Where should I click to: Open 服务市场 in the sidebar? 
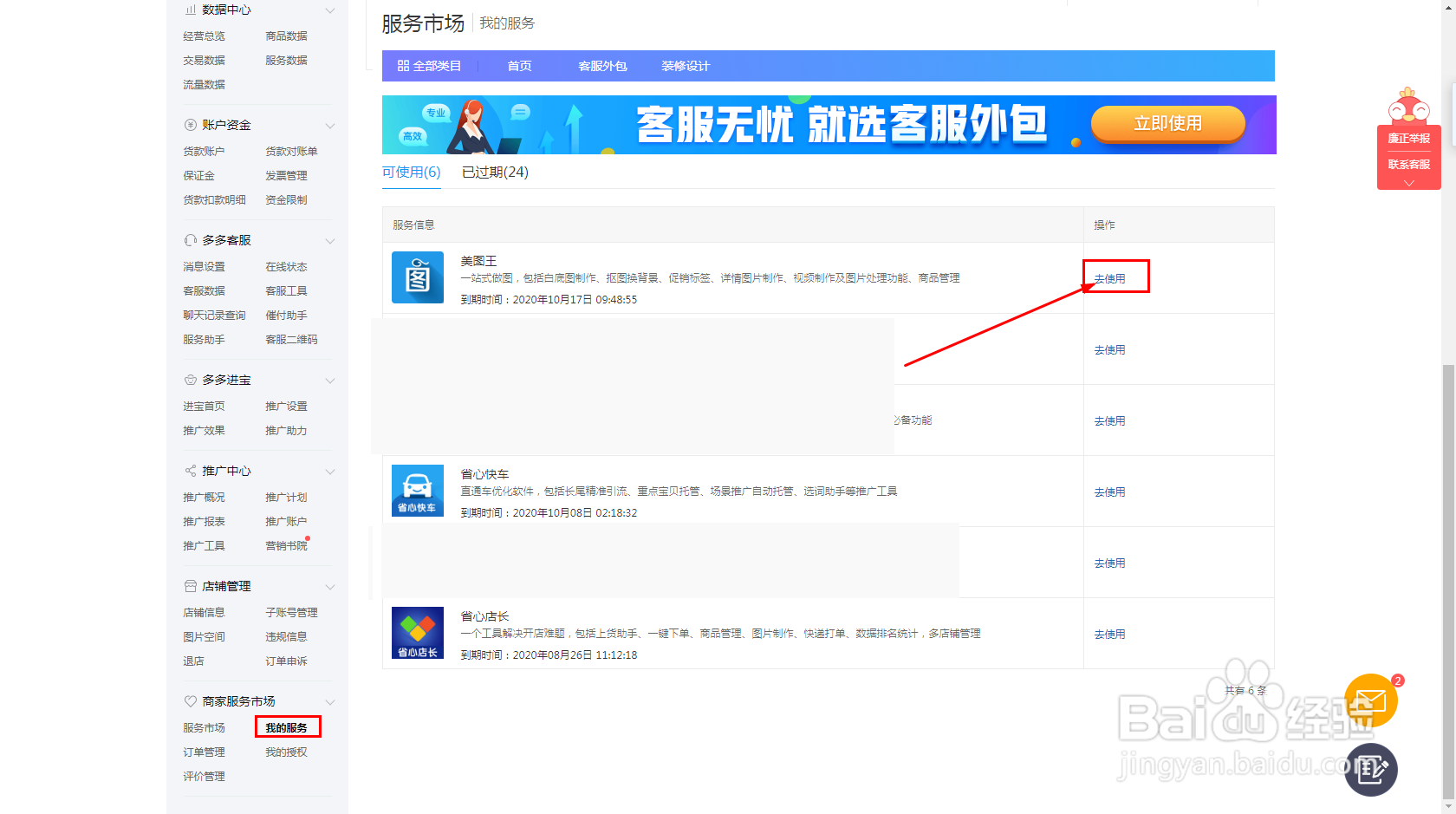204,727
